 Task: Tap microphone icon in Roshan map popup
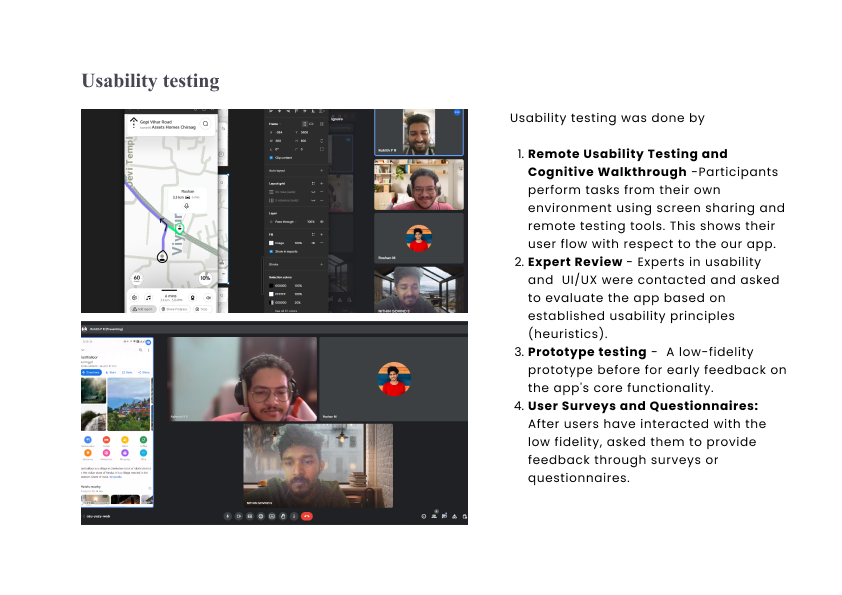(x=186, y=206)
